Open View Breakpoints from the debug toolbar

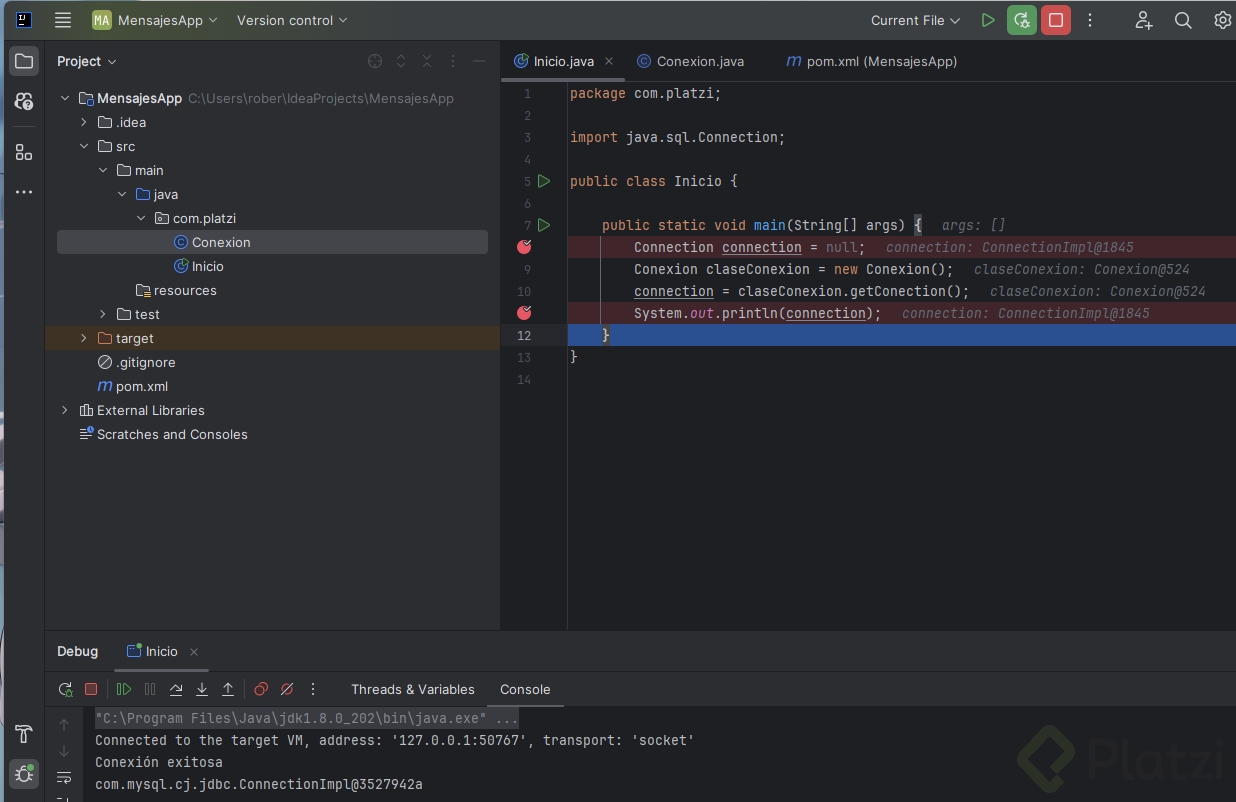(x=261, y=689)
